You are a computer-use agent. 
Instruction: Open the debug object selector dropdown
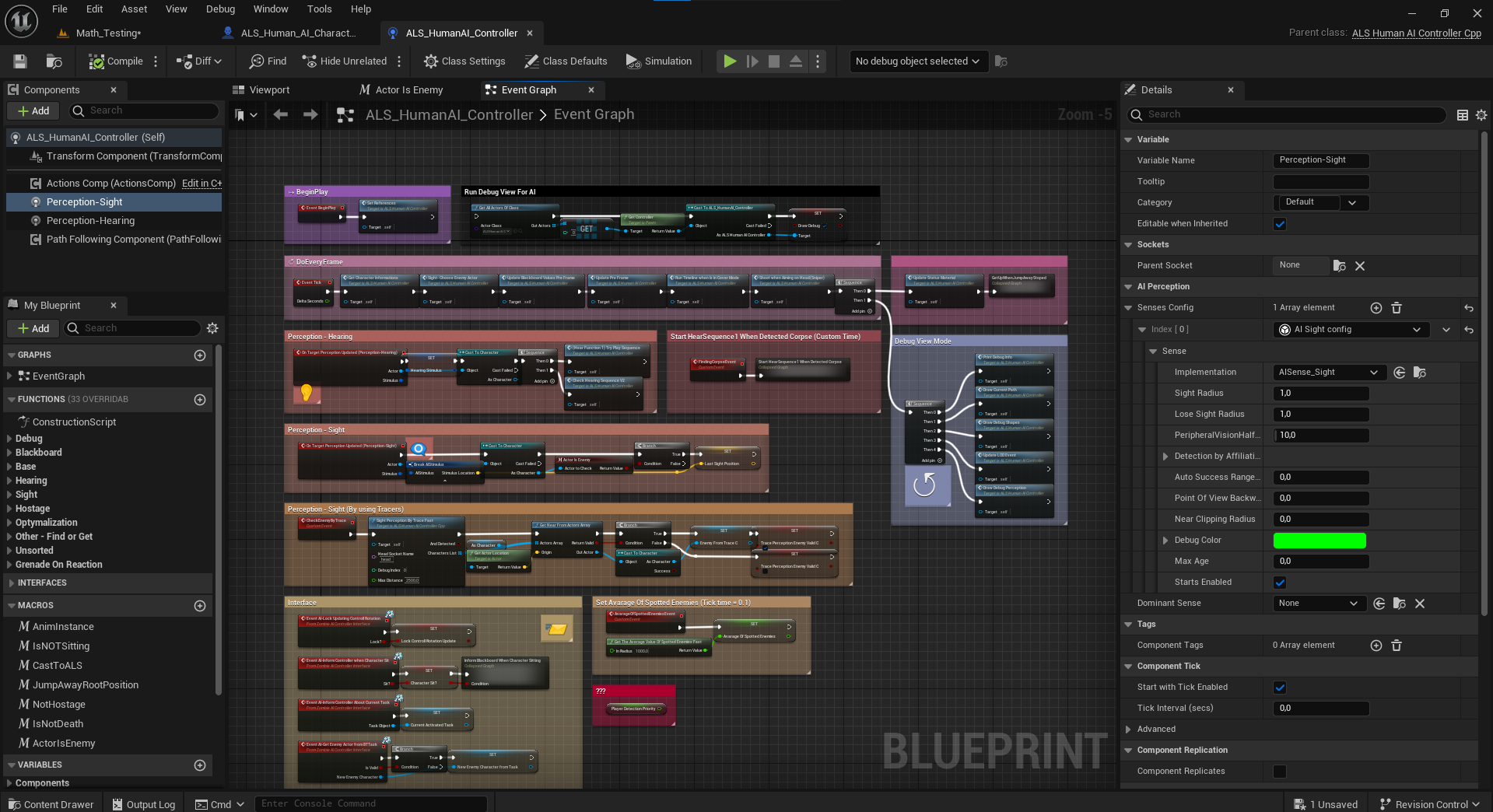point(918,61)
